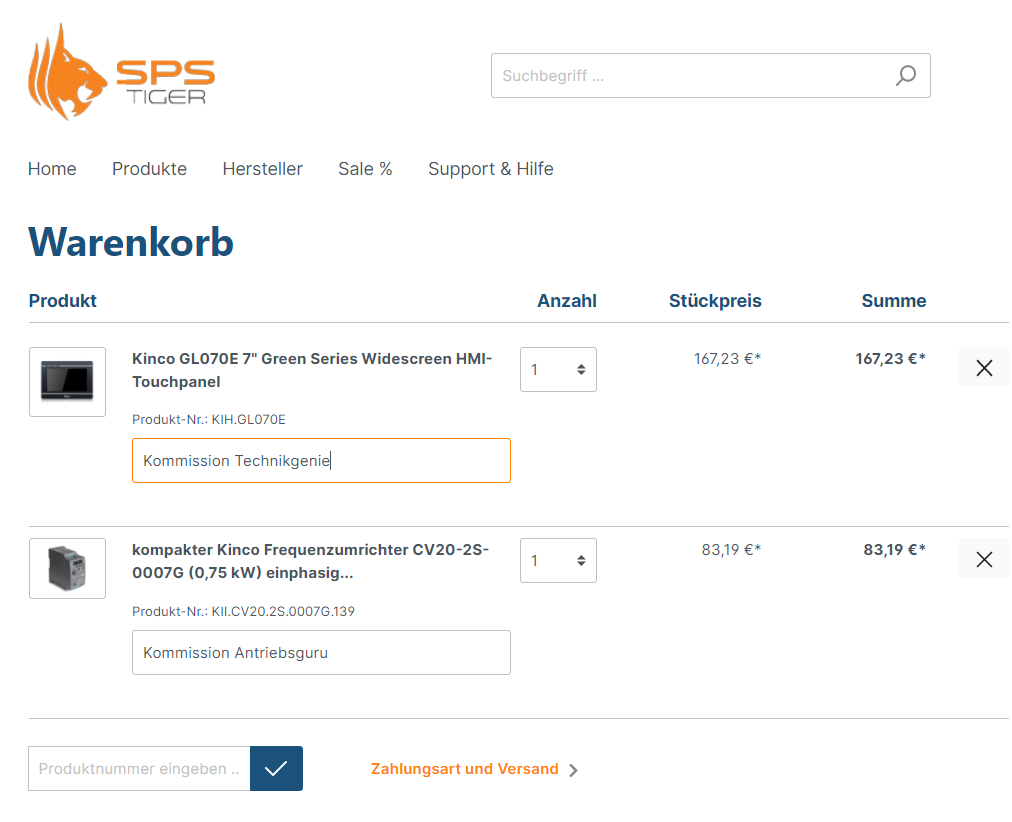Open quantity selector for Frequenzumrichter CV20
This screenshot has width=1012, height=822.
click(558, 561)
